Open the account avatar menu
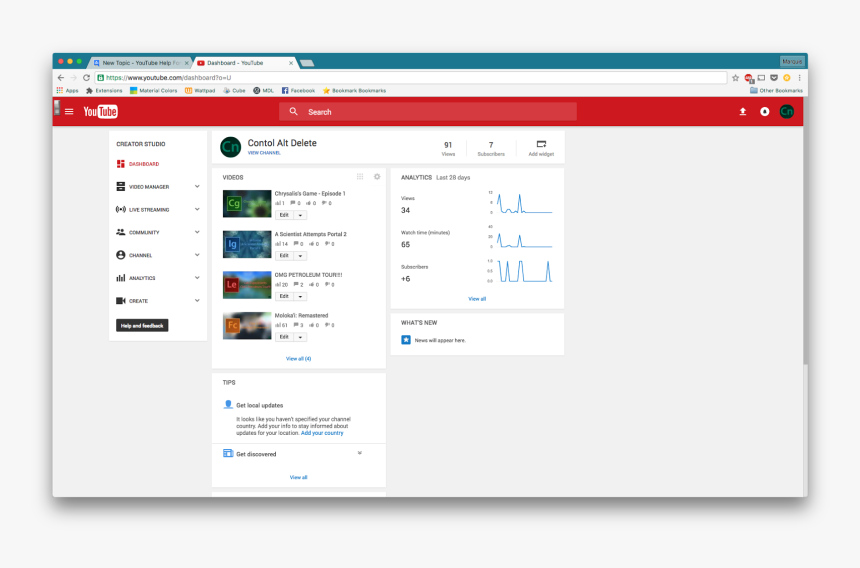This screenshot has width=860, height=568. (x=787, y=112)
